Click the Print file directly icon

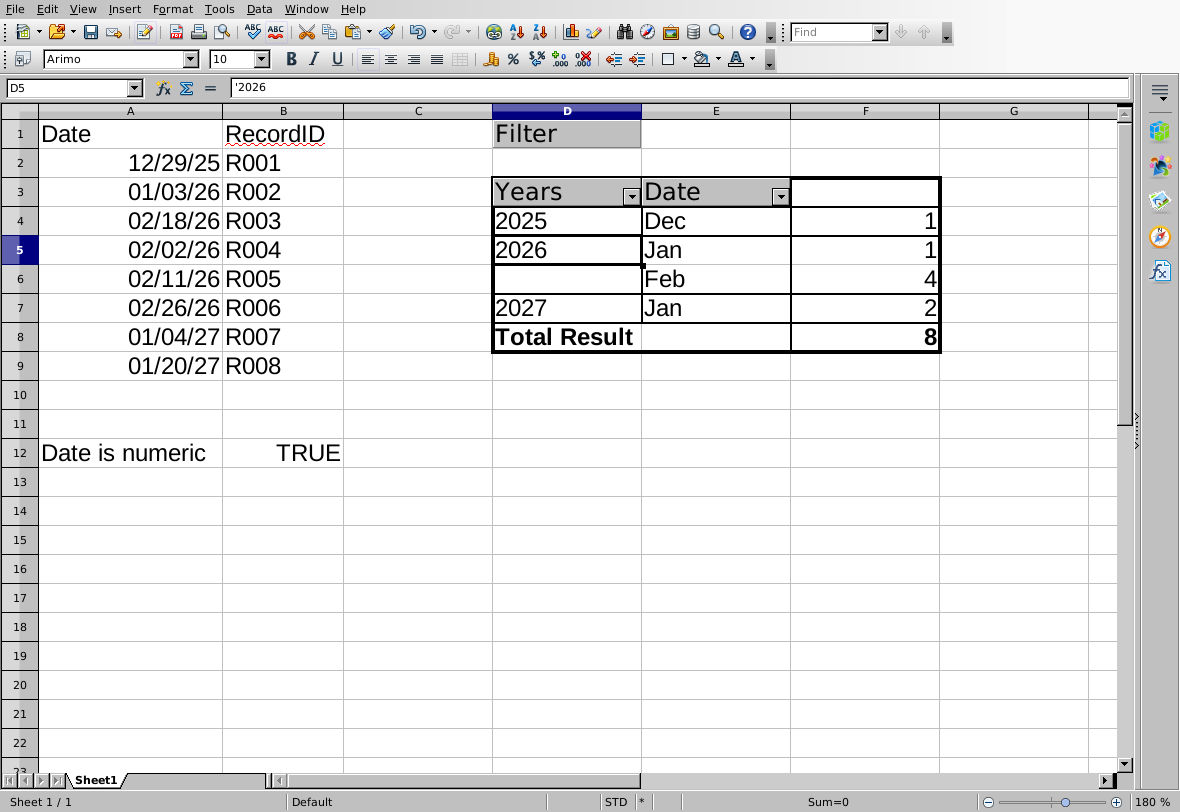pyautogui.click(x=199, y=32)
